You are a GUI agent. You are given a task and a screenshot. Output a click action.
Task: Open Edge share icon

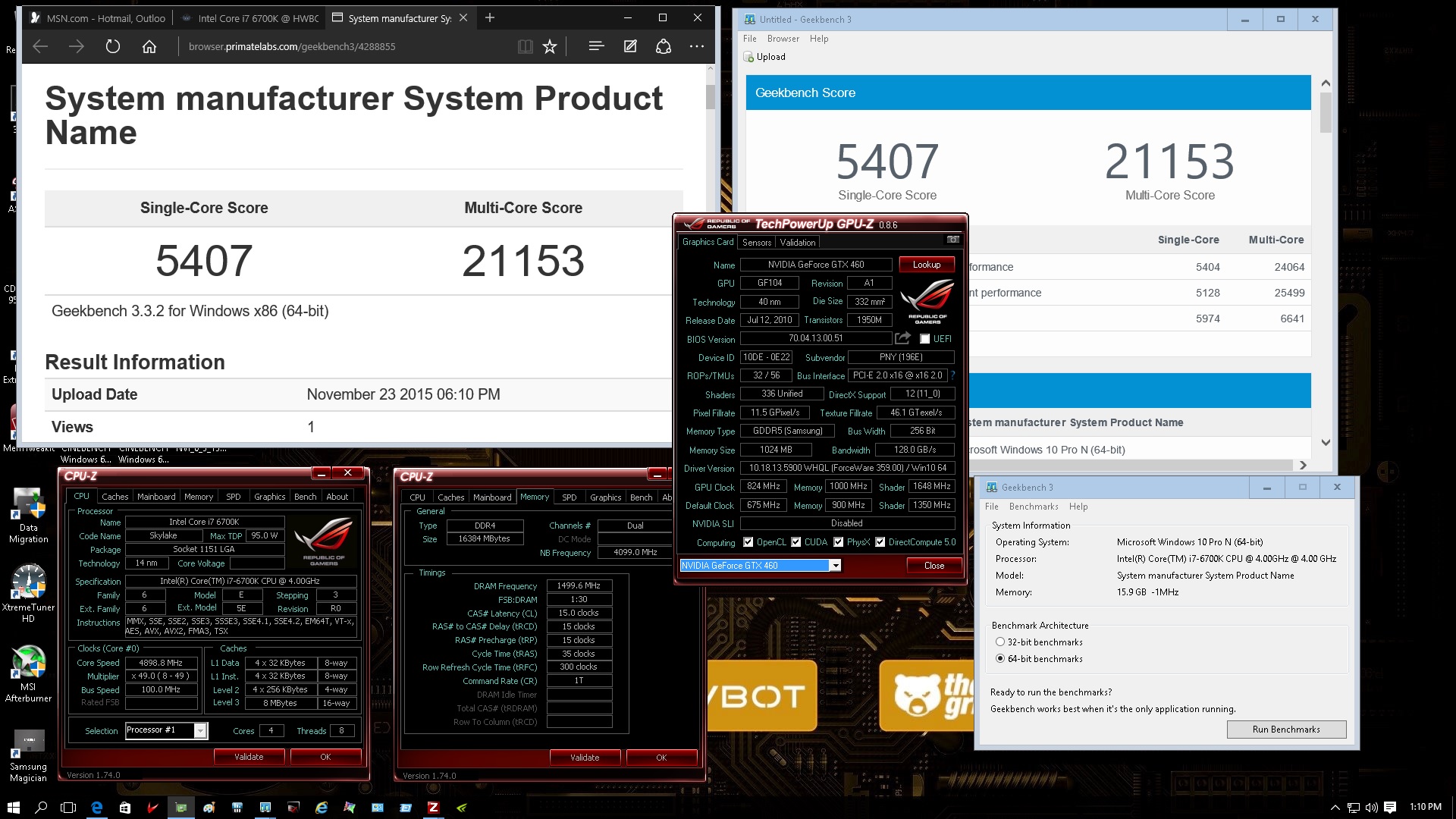coord(664,46)
